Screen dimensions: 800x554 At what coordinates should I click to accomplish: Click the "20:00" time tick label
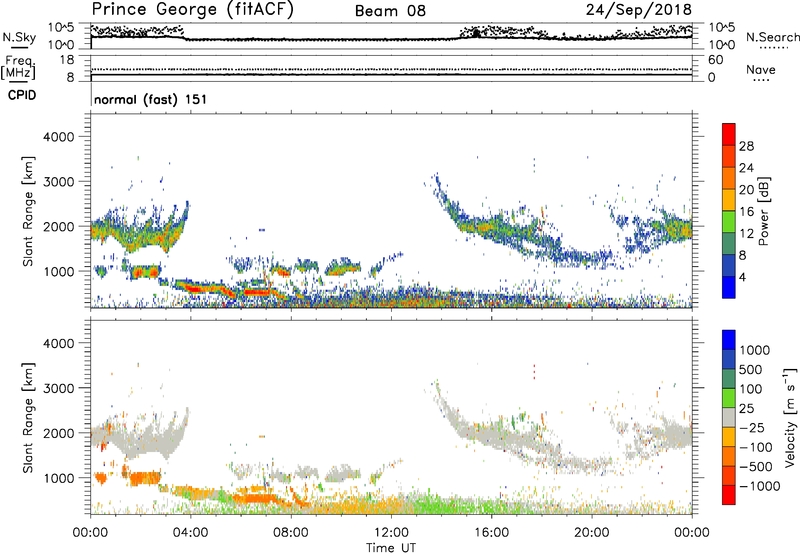(591, 533)
